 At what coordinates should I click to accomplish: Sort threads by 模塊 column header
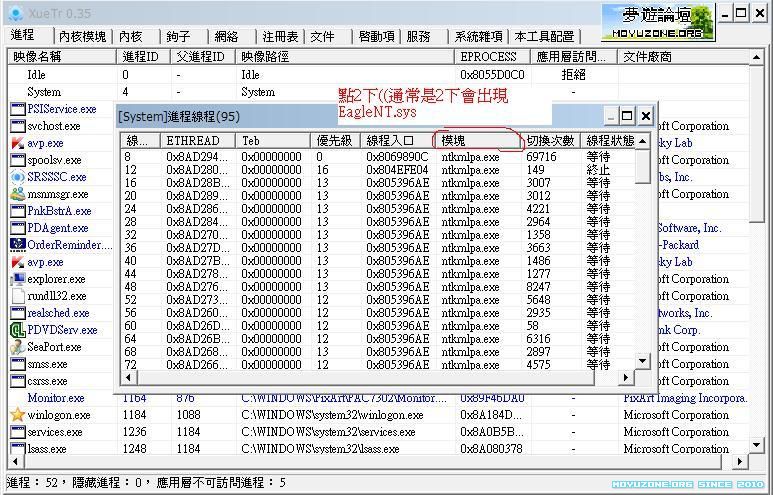(x=478, y=141)
